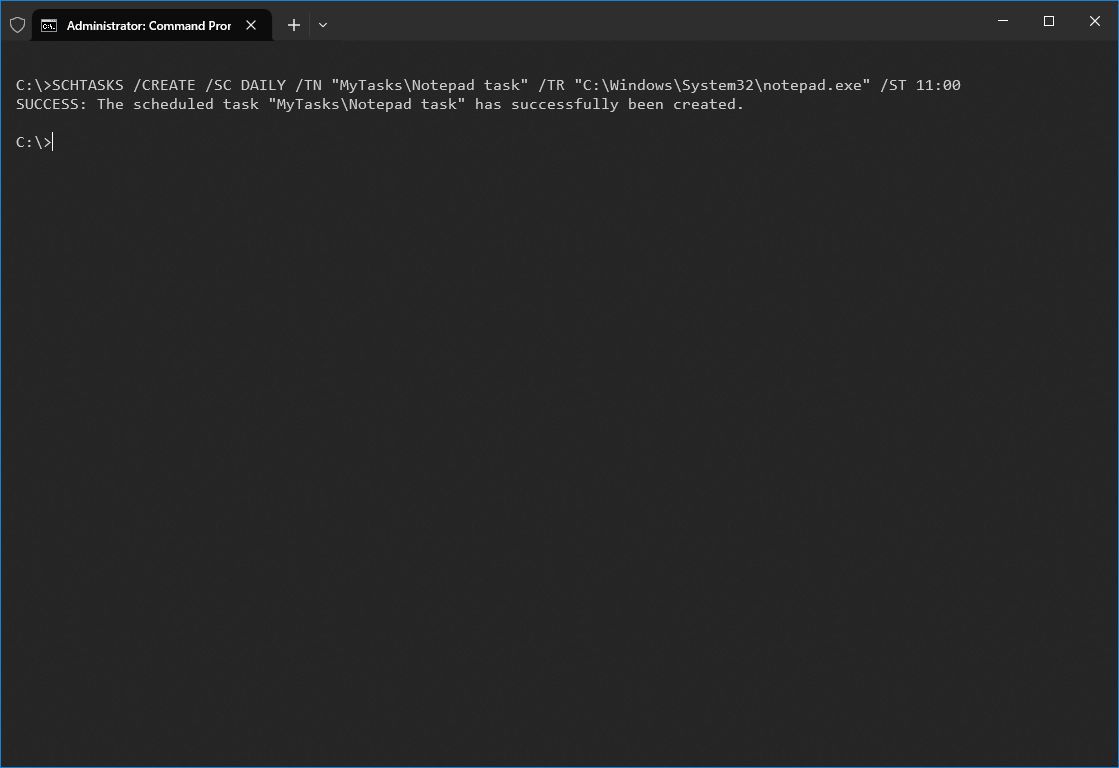Open a new terminal tab with the plus button
The image size is (1119, 768).
pyautogui.click(x=293, y=24)
